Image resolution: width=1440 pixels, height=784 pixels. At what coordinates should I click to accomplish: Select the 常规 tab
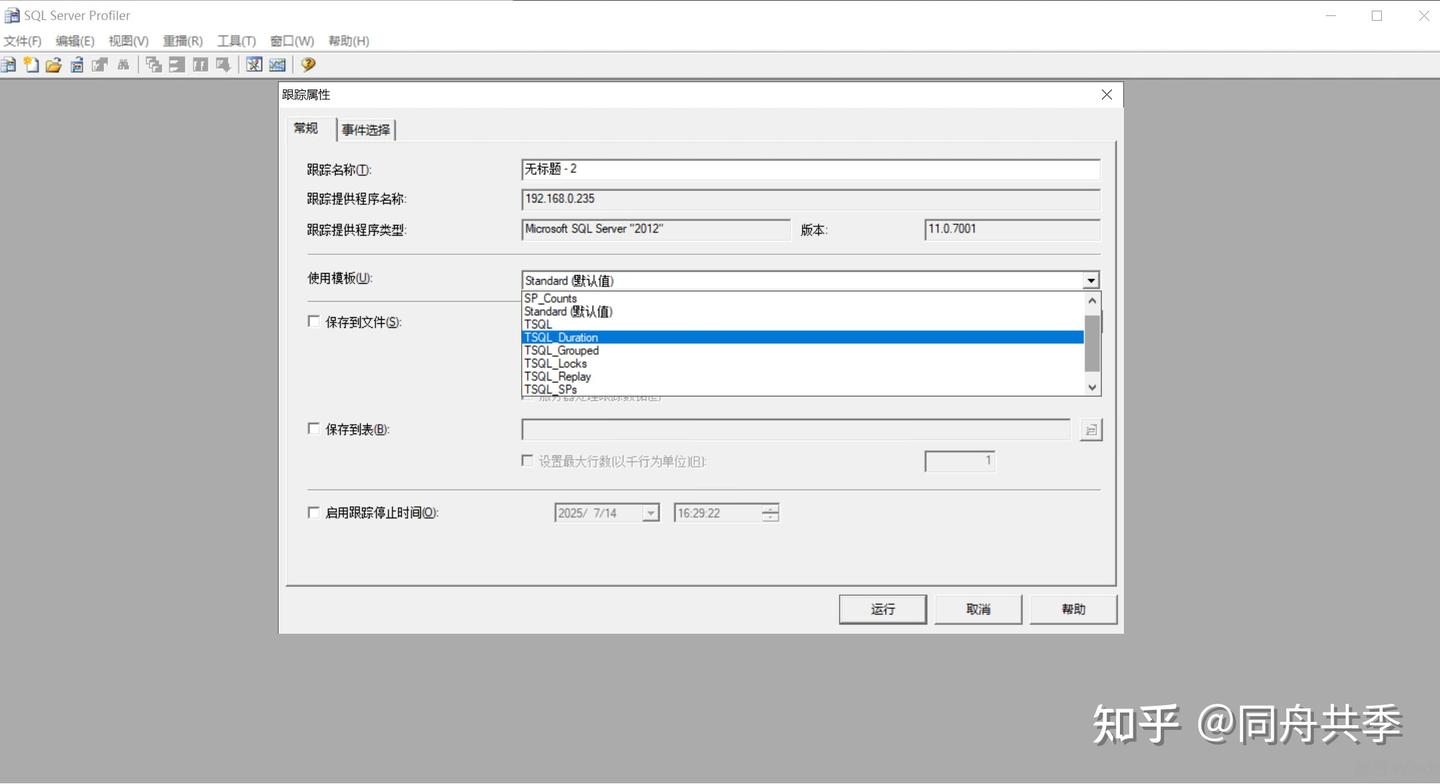tap(306, 128)
